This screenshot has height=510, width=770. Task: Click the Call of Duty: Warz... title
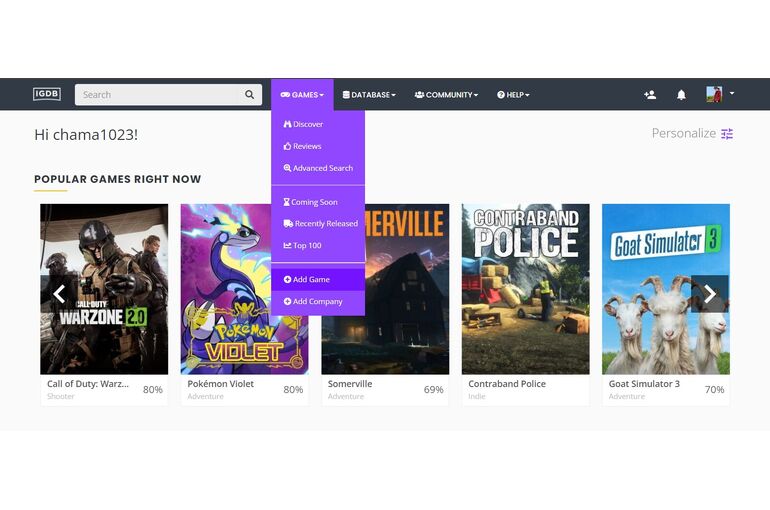(x=88, y=384)
